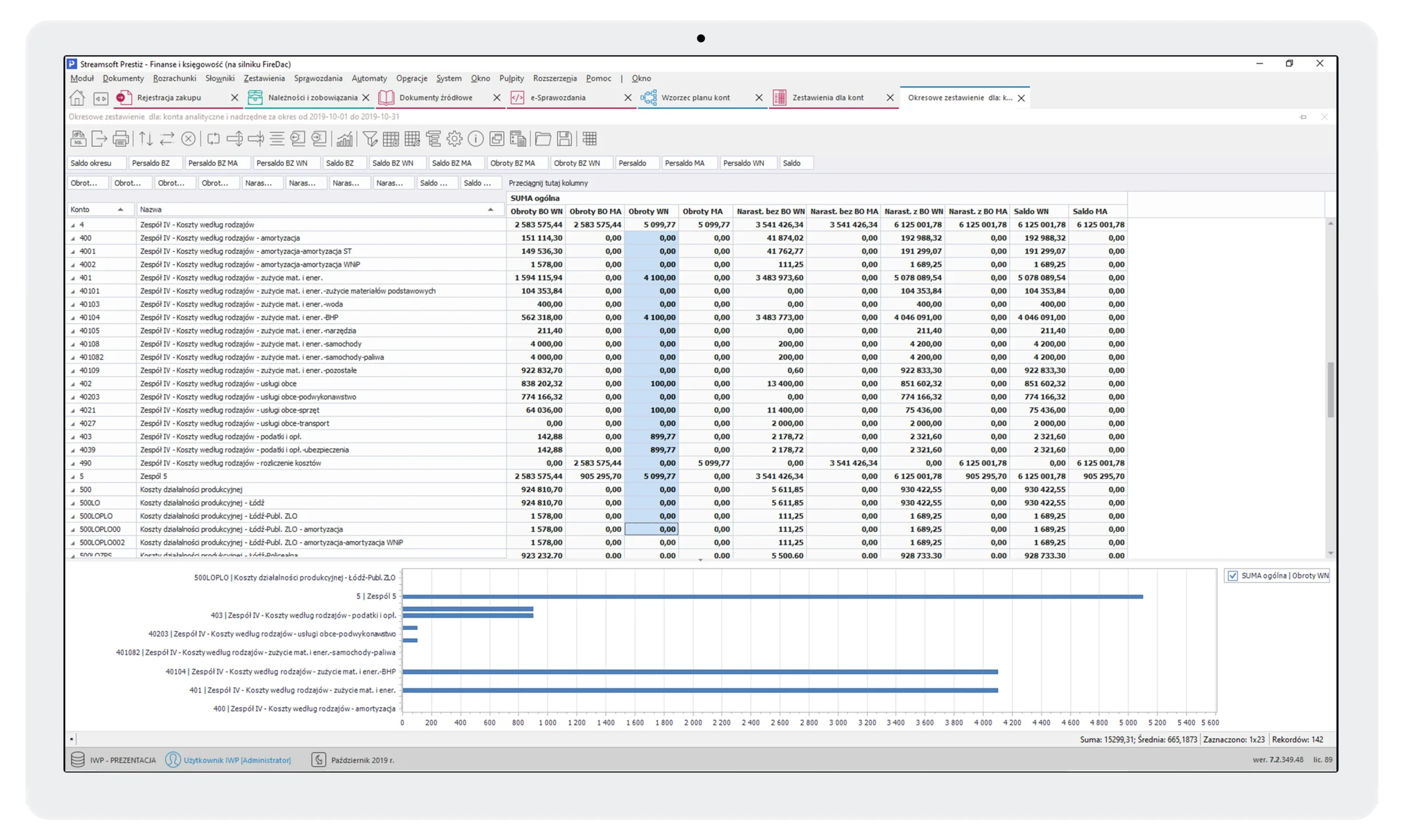This screenshot has height=840, width=1401.
Task: Click the open folder toolbar icon
Action: [x=542, y=138]
